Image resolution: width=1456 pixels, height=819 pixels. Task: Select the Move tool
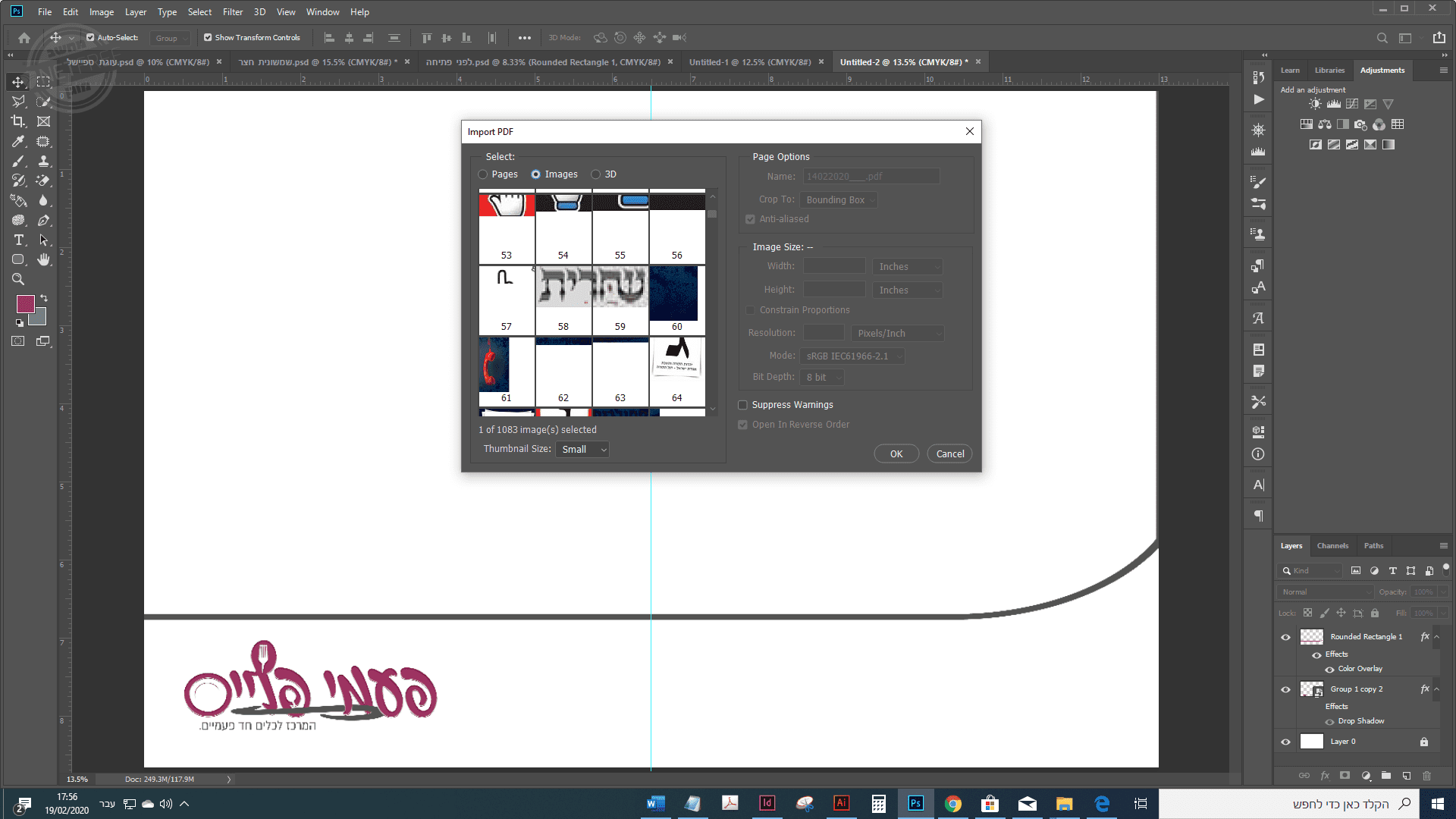(x=18, y=82)
